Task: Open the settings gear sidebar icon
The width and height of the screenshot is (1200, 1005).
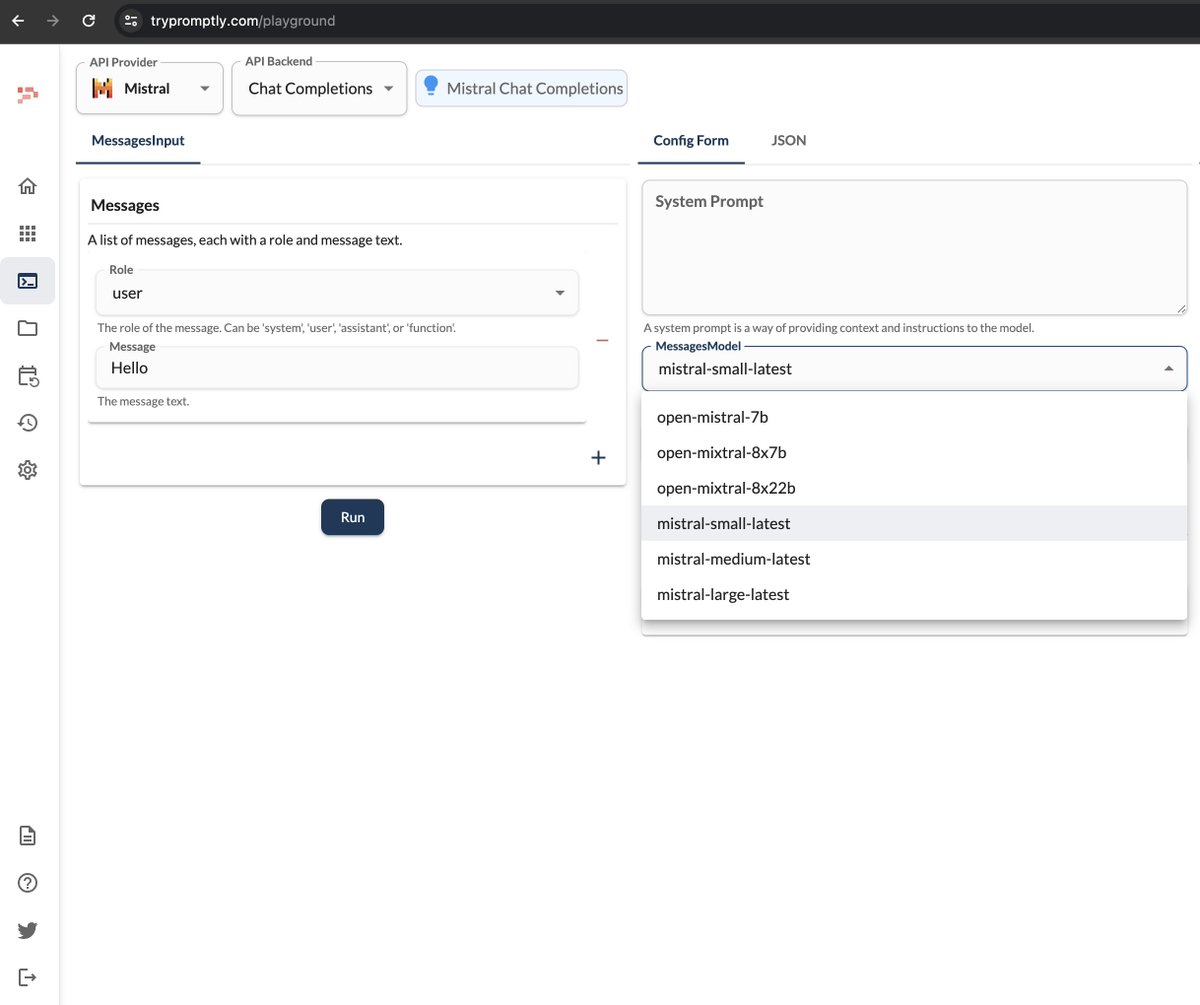Action: tap(28, 470)
